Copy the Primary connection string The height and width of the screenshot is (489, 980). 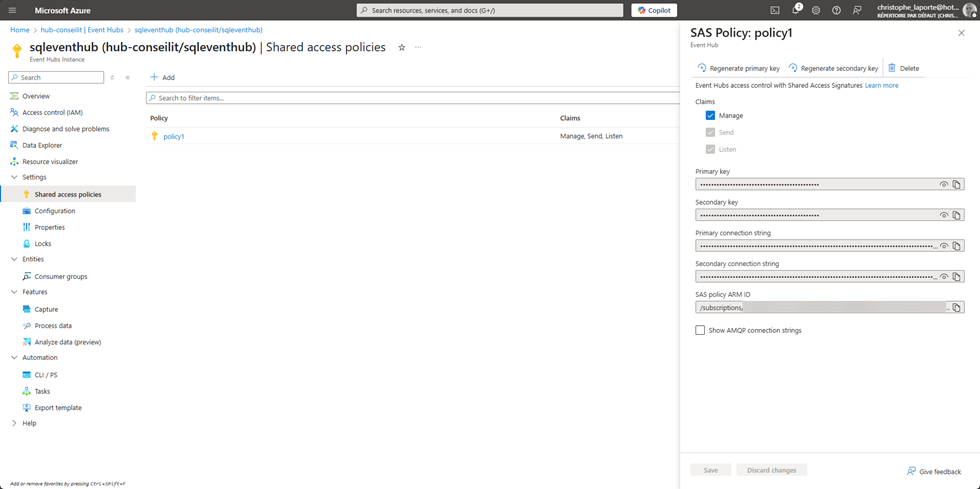tap(956, 246)
